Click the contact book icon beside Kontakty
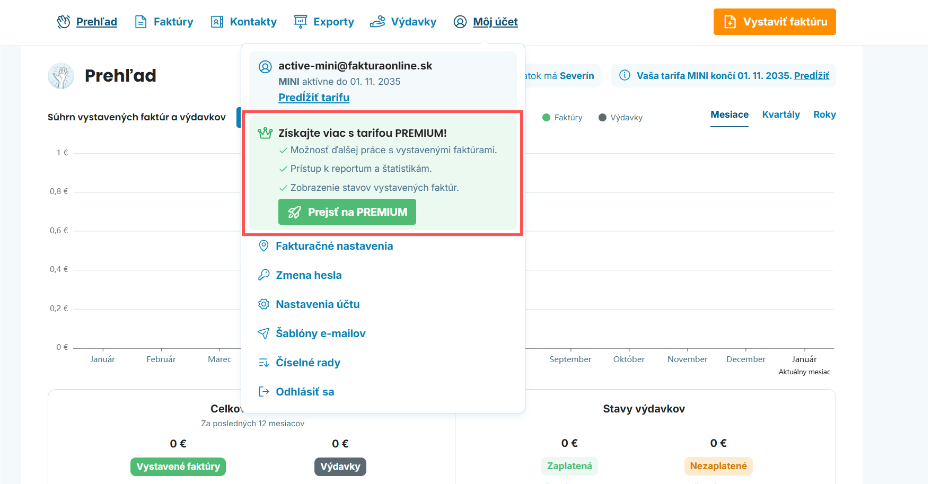 point(217,22)
